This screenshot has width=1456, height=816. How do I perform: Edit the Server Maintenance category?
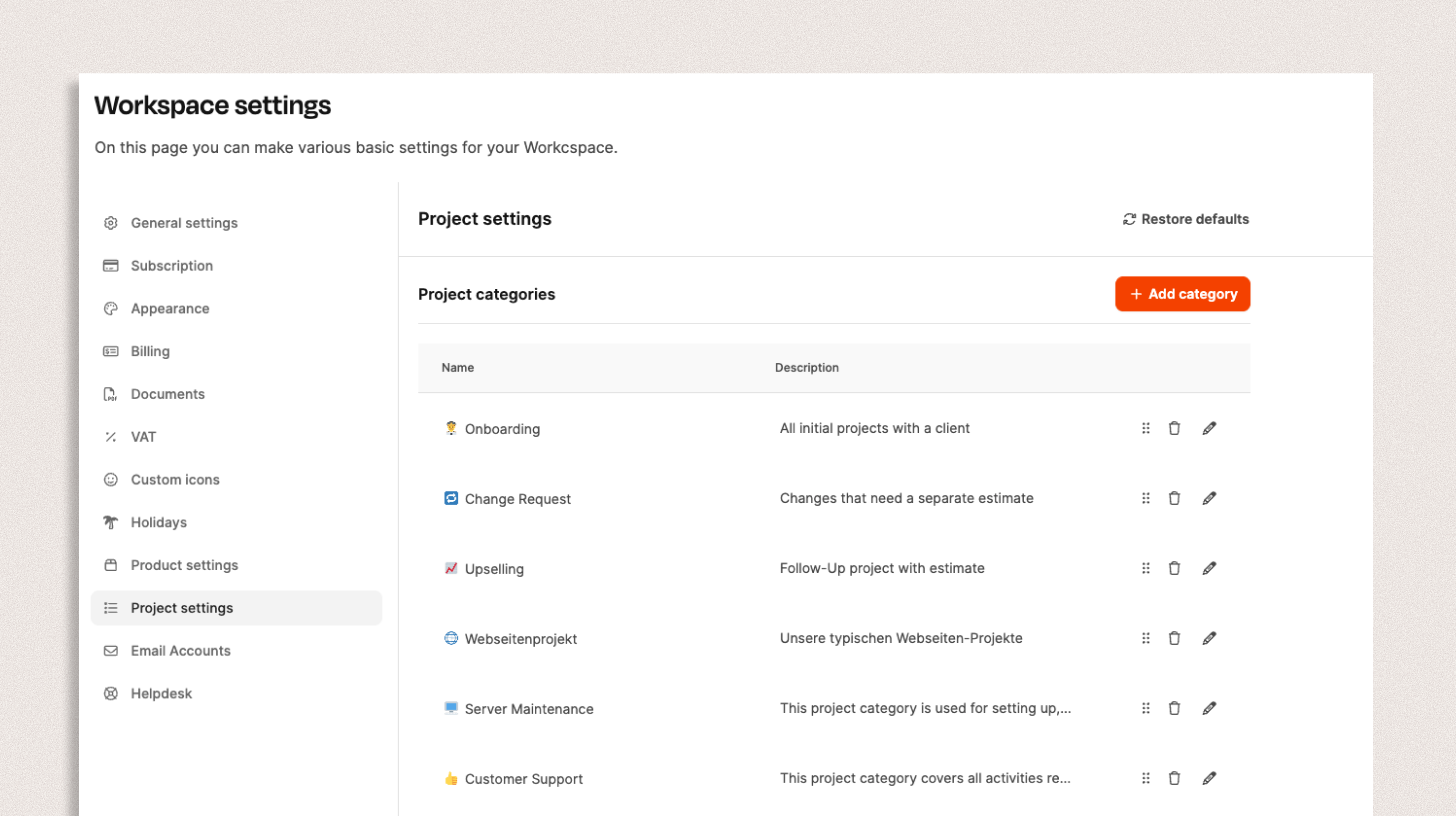click(1209, 708)
